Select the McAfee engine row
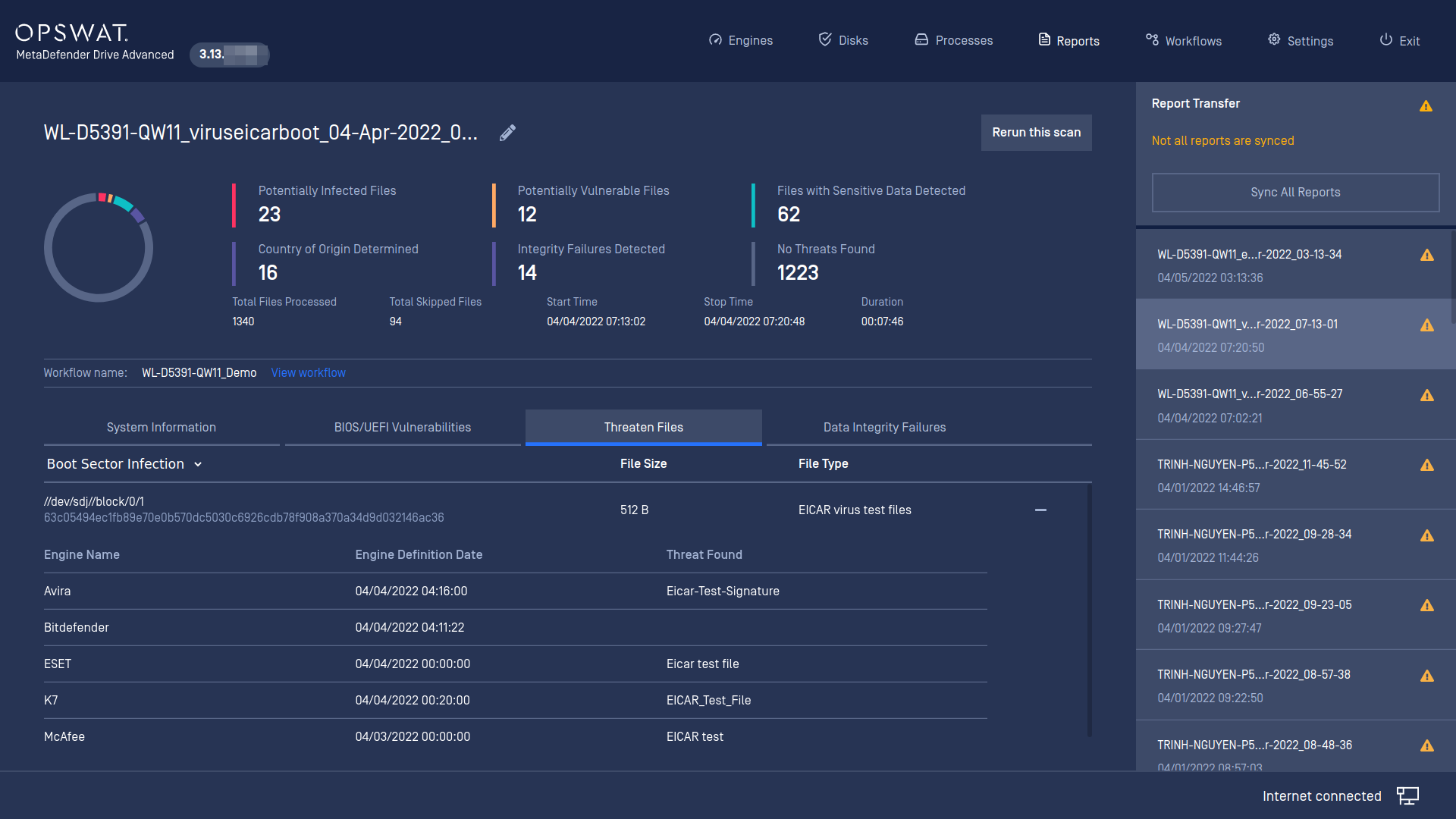The height and width of the screenshot is (819, 1456). tap(516, 737)
